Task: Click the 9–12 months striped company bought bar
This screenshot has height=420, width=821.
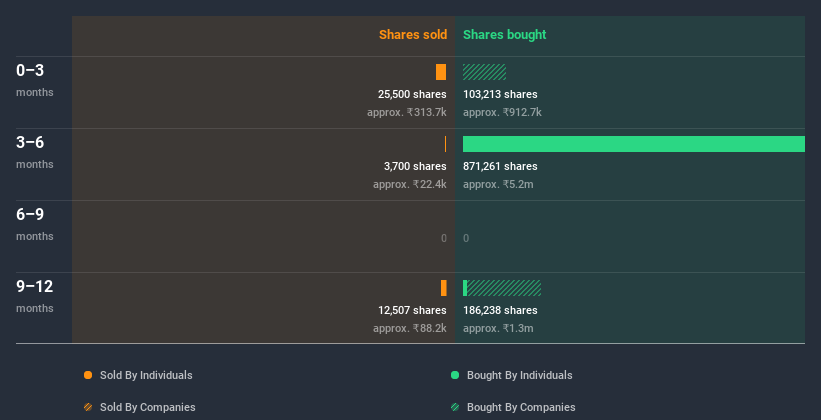Action: (504, 288)
